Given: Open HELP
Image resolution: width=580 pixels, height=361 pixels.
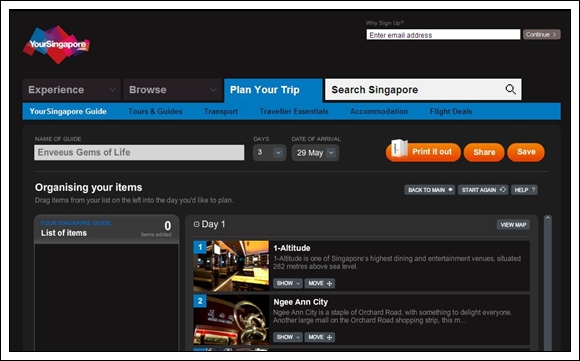Looking at the screenshot, I should point(524,190).
